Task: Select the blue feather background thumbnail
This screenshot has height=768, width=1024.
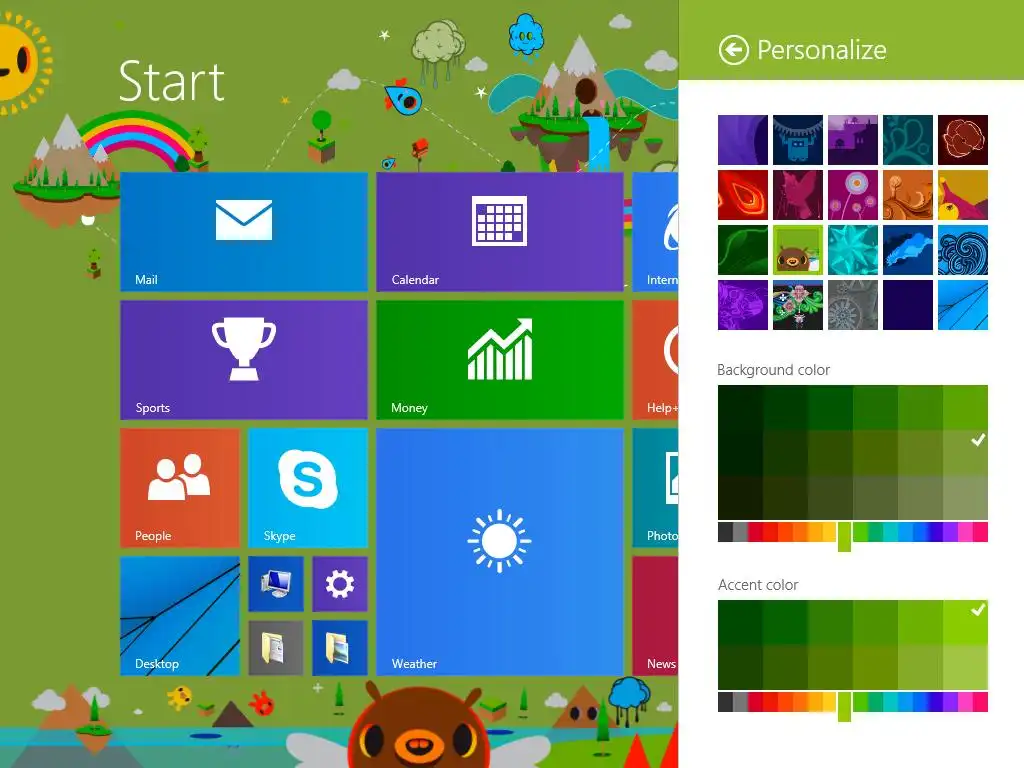Action: click(908, 250)
